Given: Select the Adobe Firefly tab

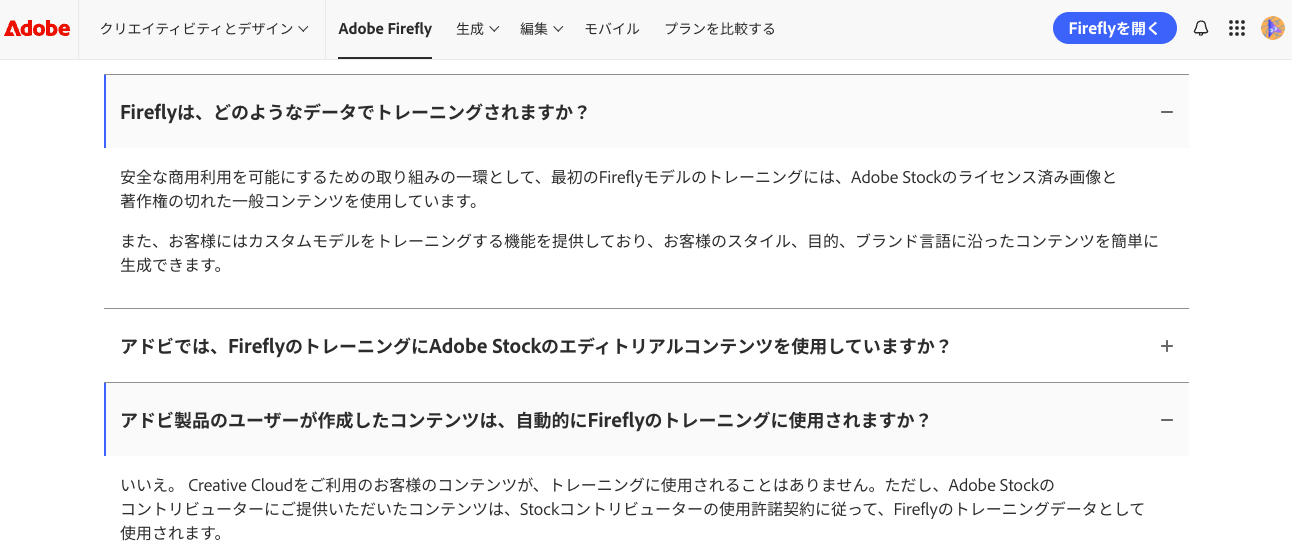Looking at the screenshot, I should coord(385,29).
